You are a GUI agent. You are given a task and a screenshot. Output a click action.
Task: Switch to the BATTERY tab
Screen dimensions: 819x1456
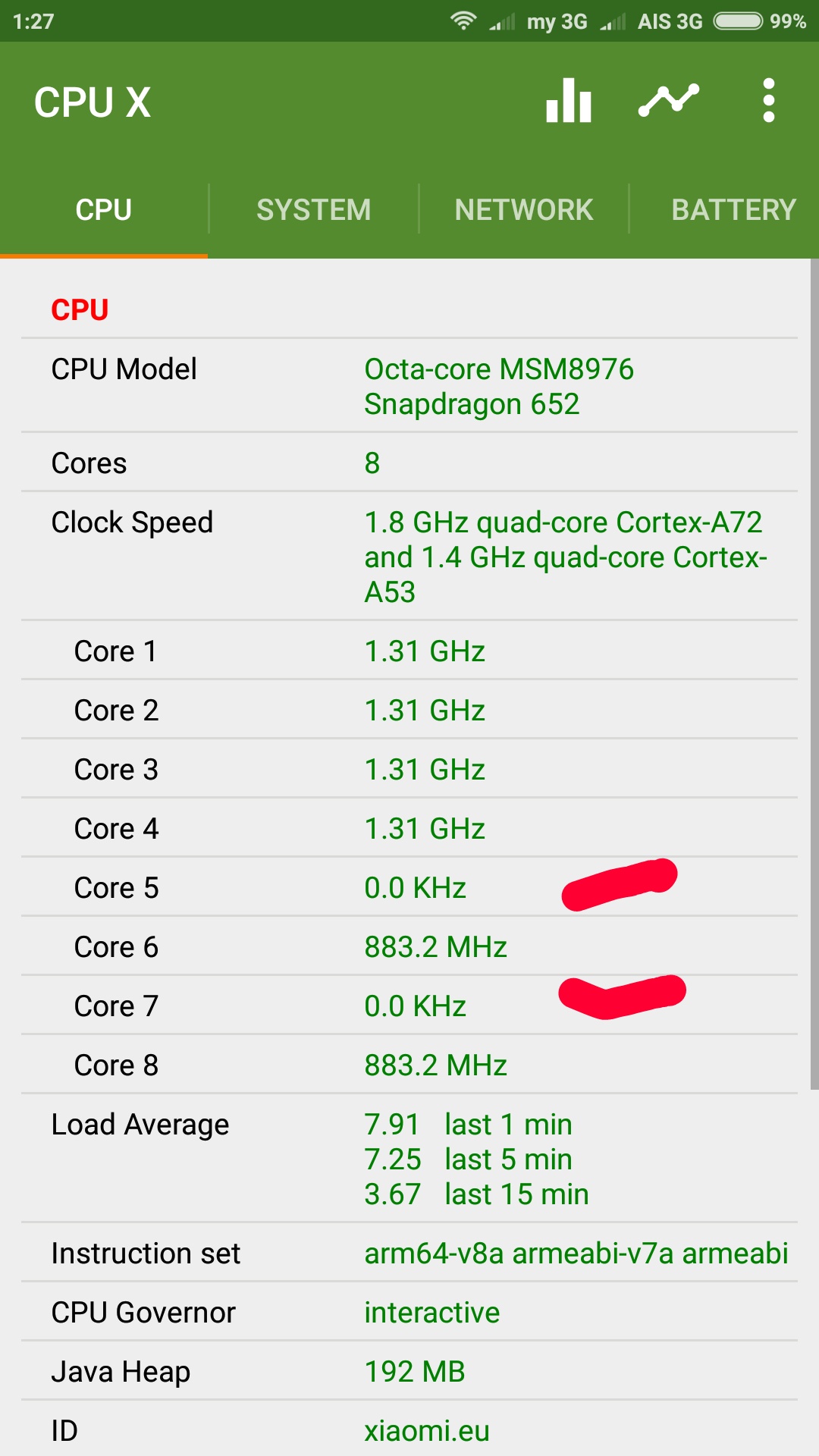click(733, 209)
